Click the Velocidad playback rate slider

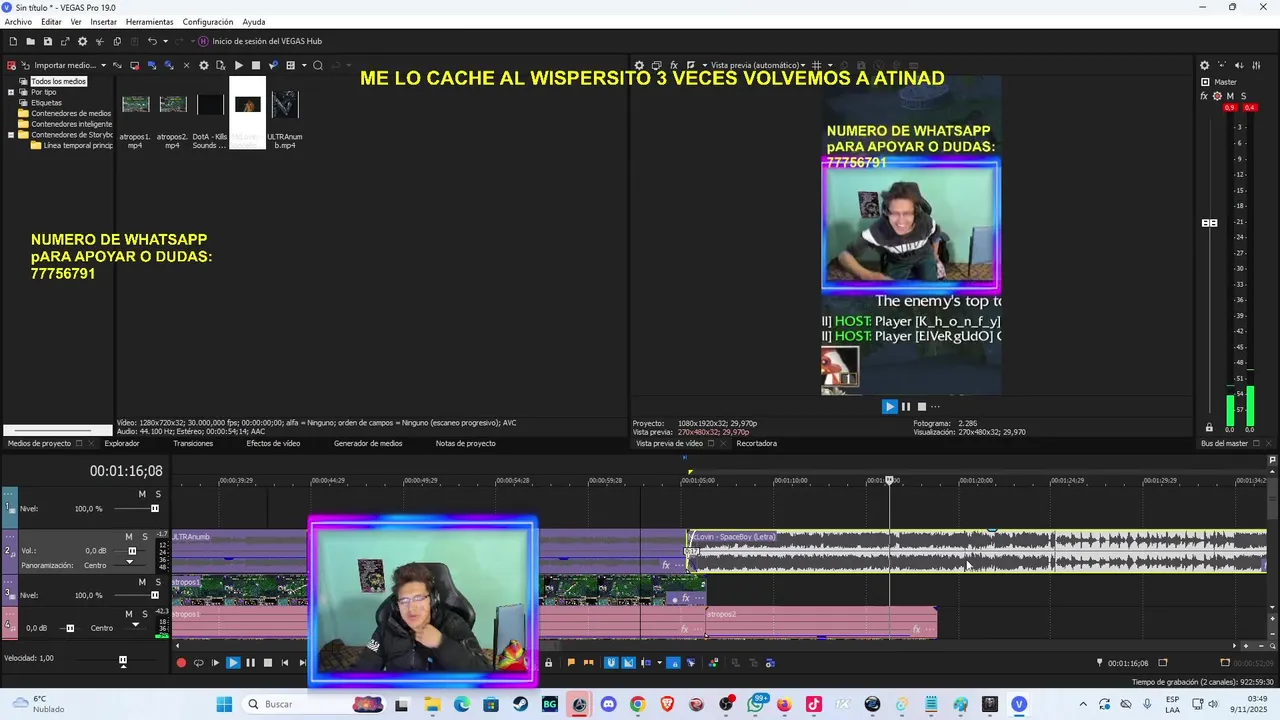(x=123, y=660)
